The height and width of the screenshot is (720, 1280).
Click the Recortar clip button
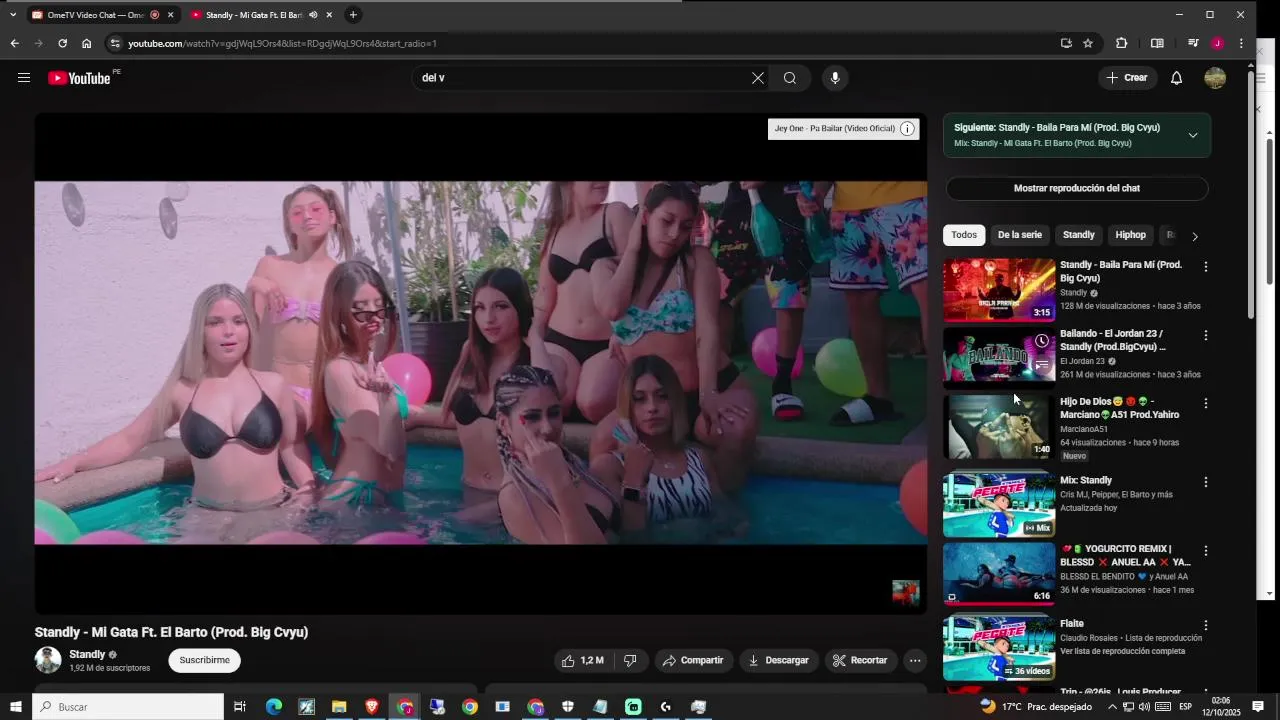click(861, 660)
